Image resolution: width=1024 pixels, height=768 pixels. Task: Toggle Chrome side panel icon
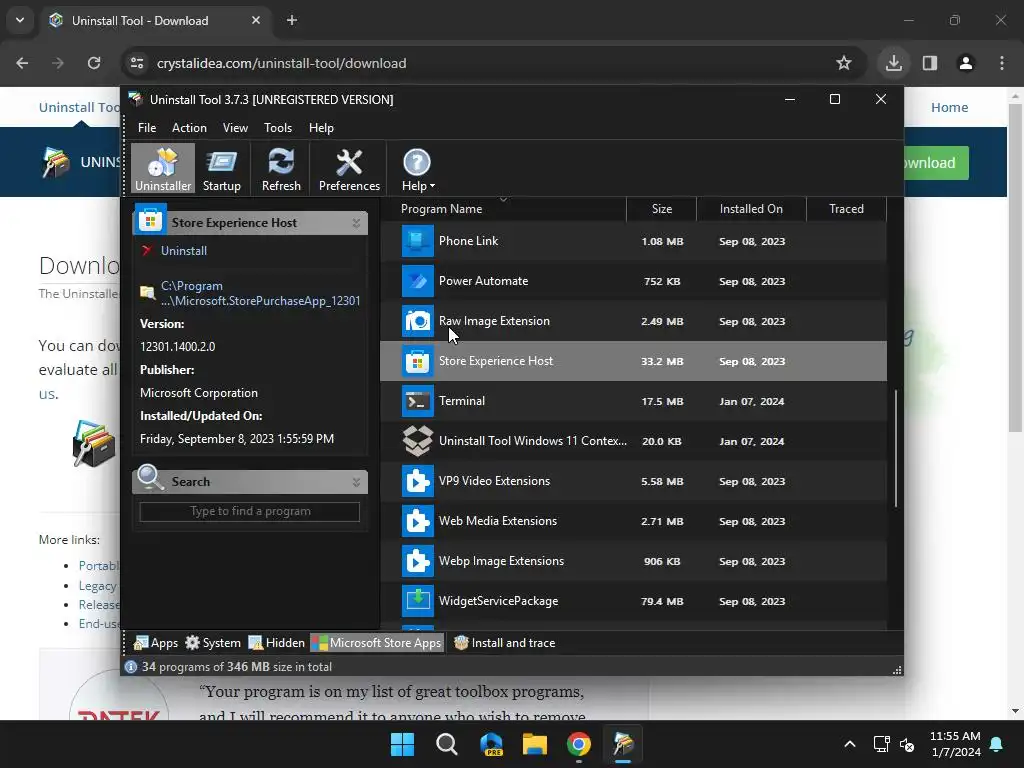[x=929, y=63]
